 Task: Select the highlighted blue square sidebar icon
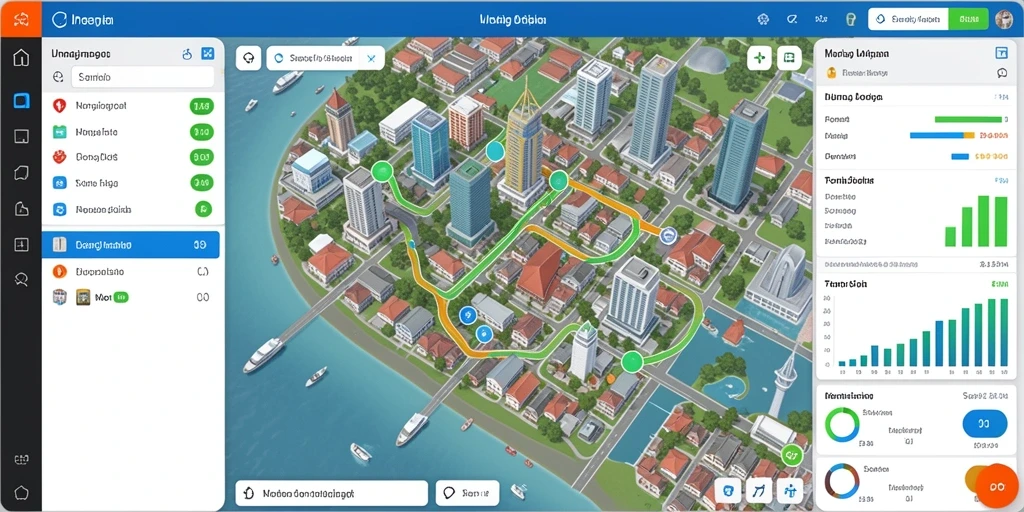(x=21, y=101)
